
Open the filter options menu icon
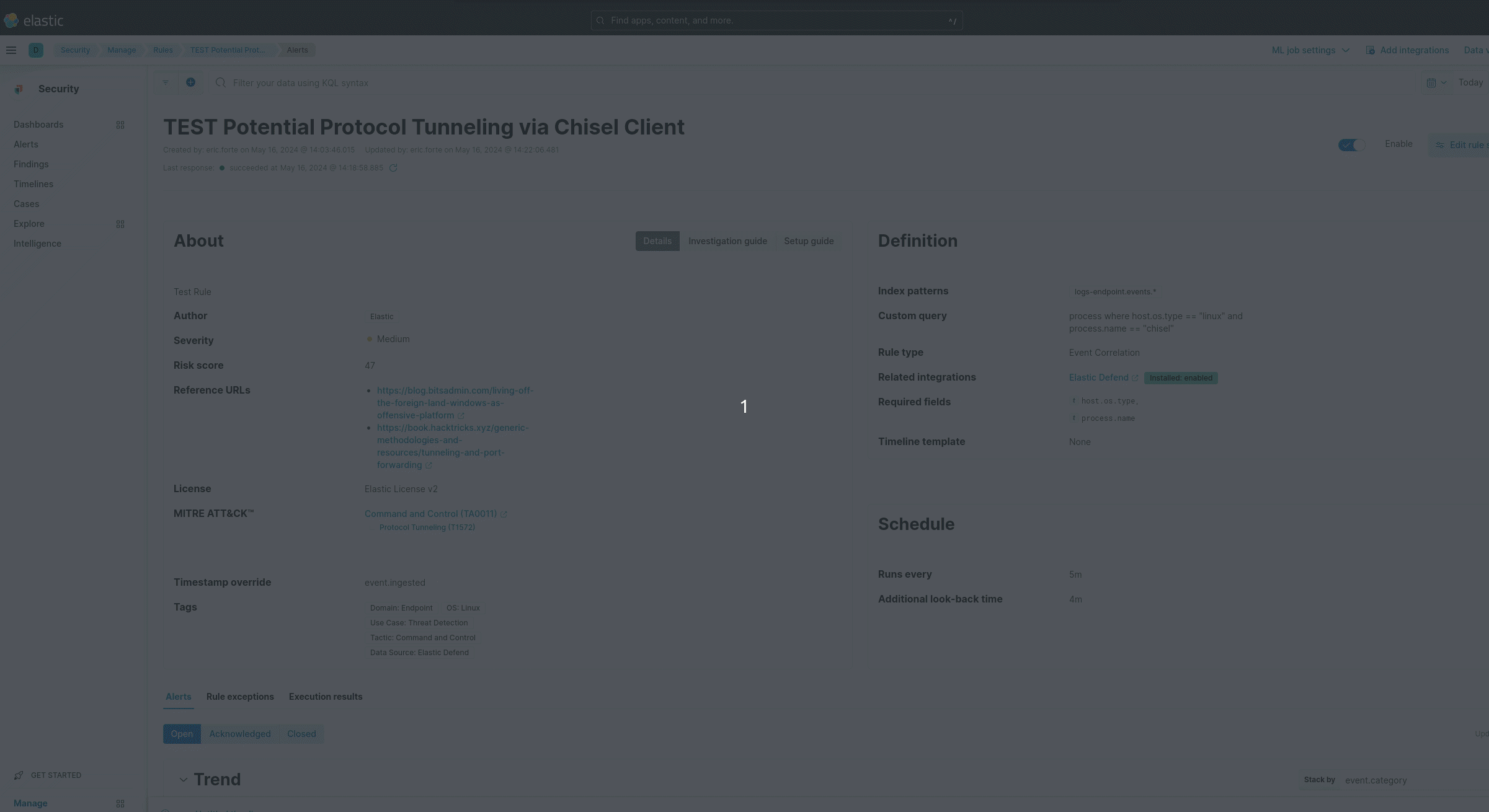click(166, 82)
